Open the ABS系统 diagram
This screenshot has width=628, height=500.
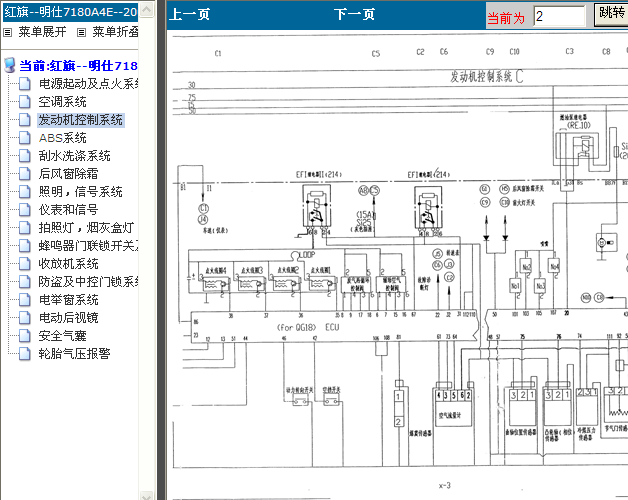tap(62, 138)
